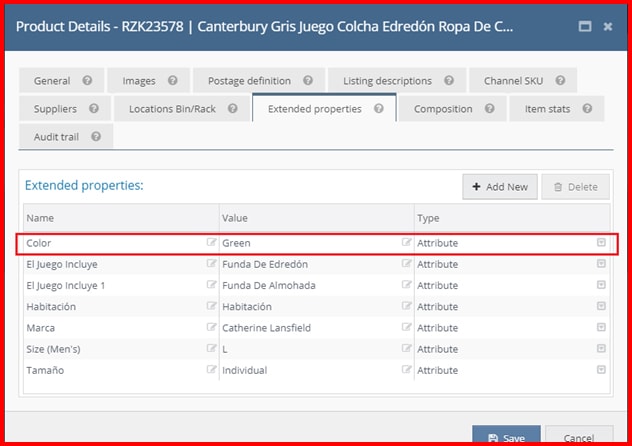632x446 pixels.
Task: Open Type dropdown for El Juego Incluye row
Action: [x=601, y=263]
